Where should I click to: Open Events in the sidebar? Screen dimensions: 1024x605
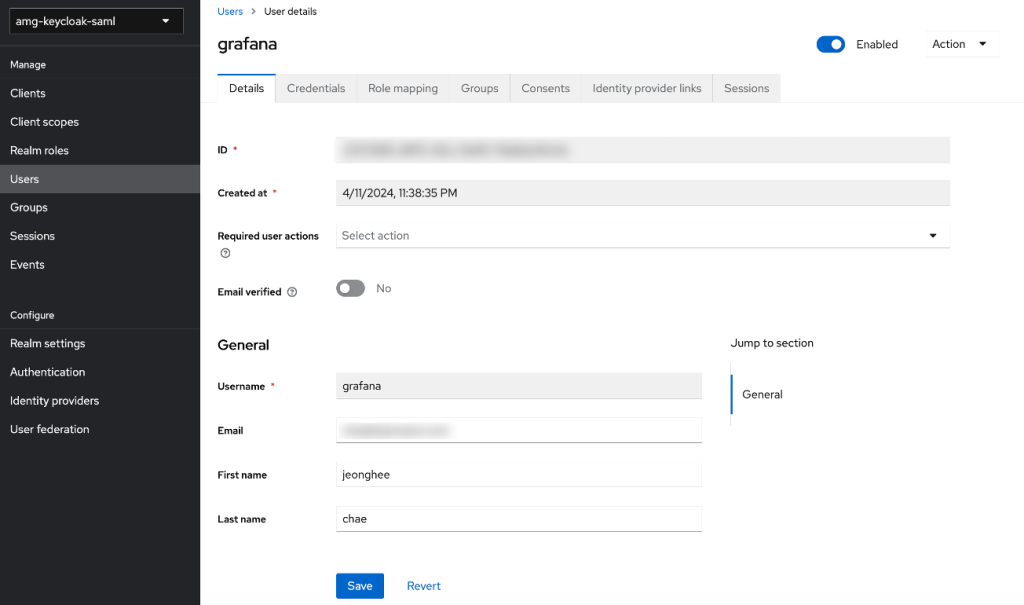click(100, 265)
